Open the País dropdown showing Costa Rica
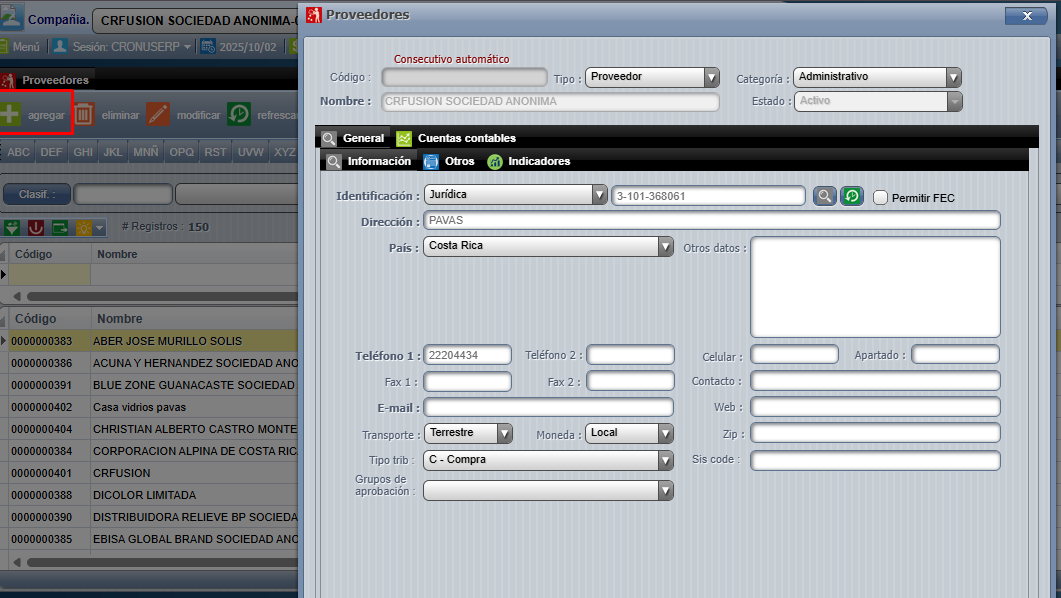 (548, 246)
